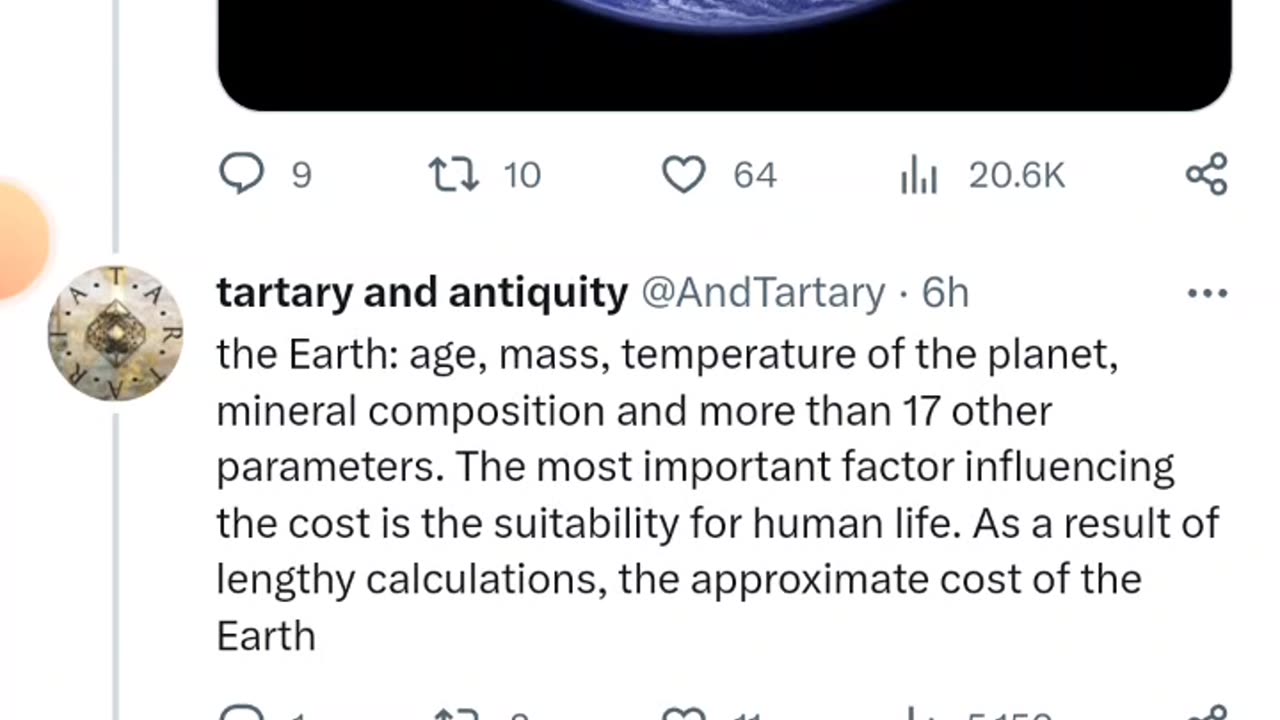
Task: Share the tartary and antiquity tweet via the bottom icon
Action: (1206, 713)
